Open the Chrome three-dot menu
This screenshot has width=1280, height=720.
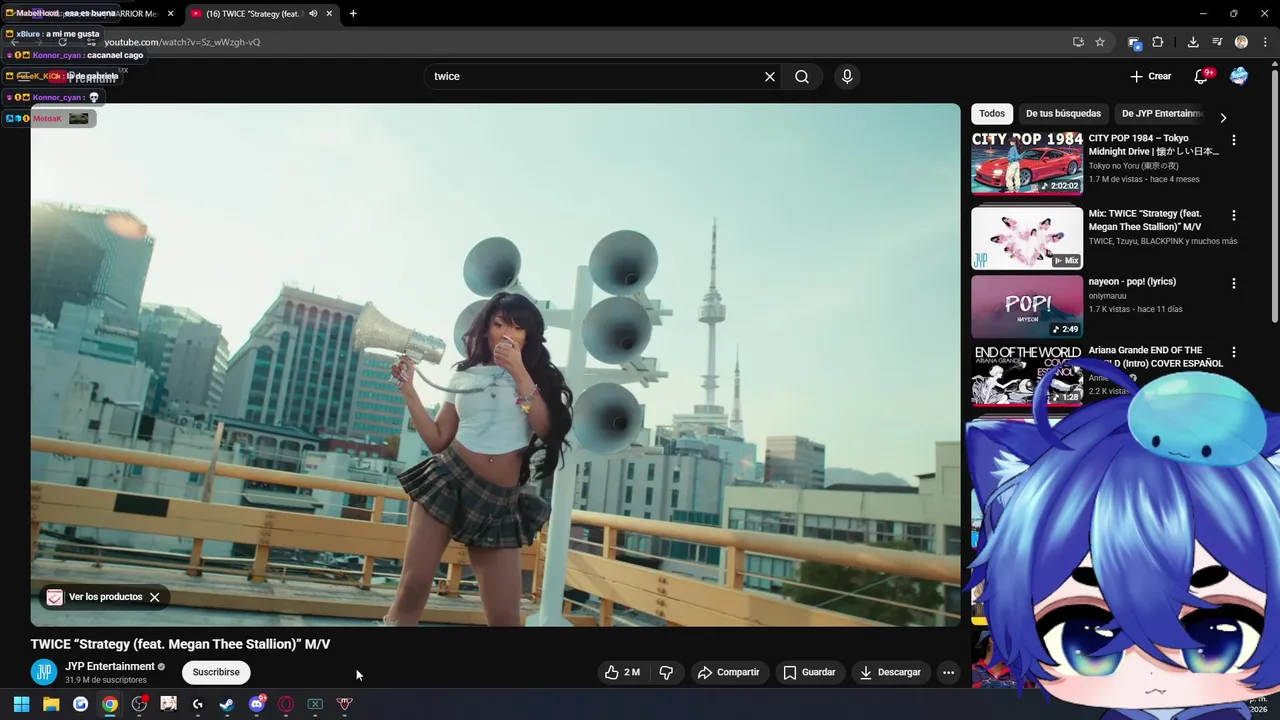coord(1265,42)
